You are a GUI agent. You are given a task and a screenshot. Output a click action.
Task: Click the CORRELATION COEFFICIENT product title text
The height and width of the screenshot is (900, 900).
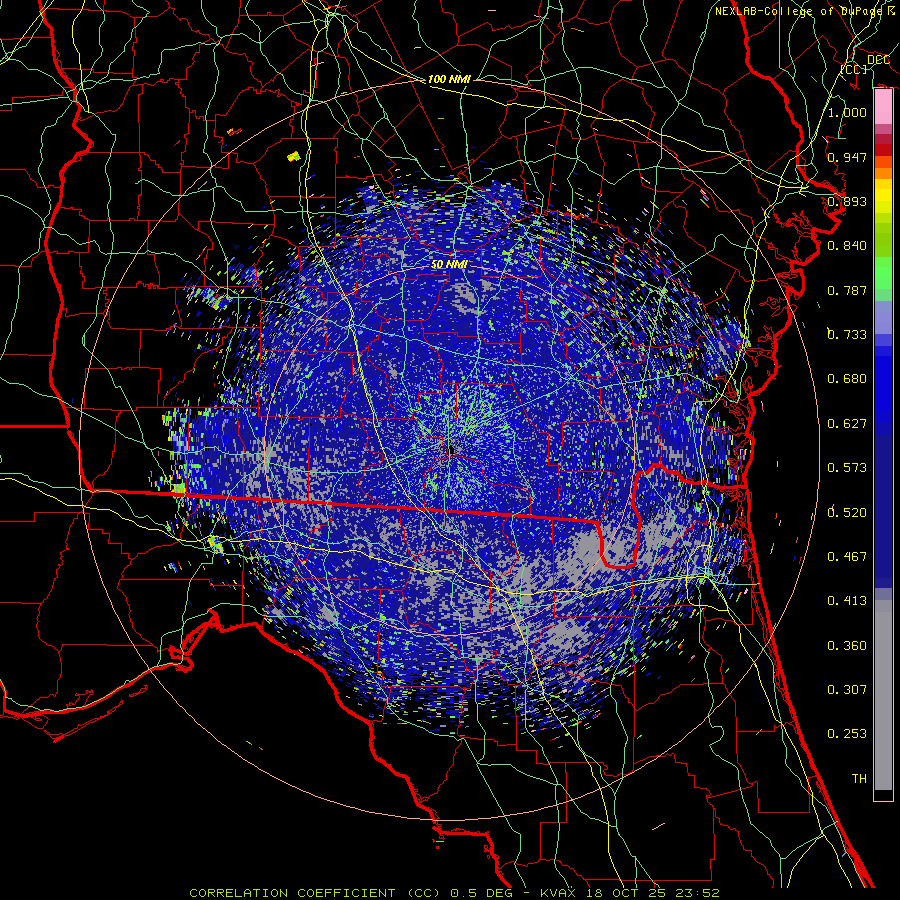click(x=315, y=893)
